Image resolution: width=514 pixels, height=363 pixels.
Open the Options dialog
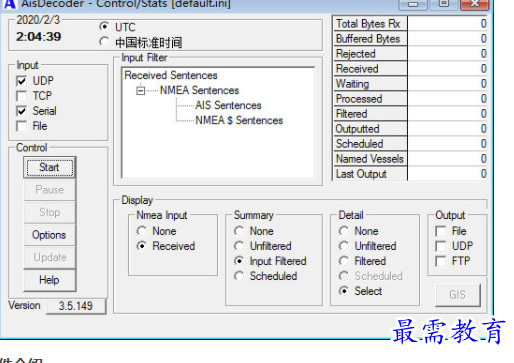coord(50,235)
